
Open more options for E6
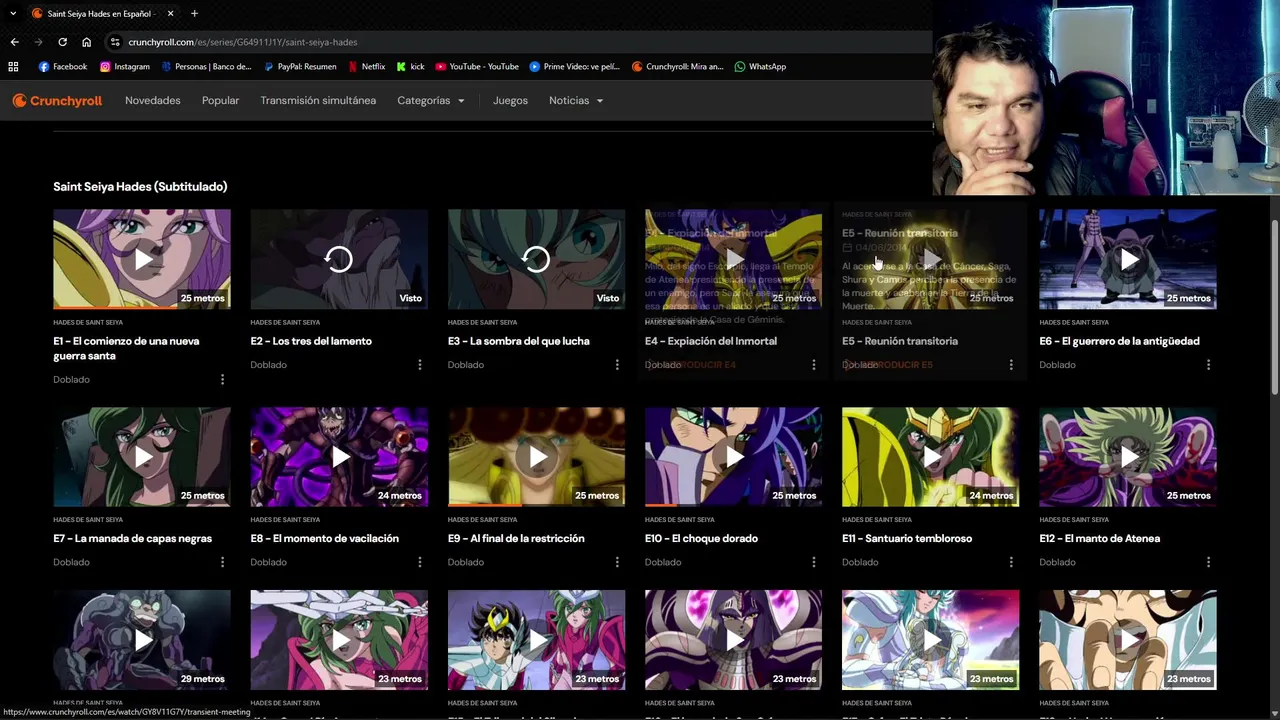1208,365
